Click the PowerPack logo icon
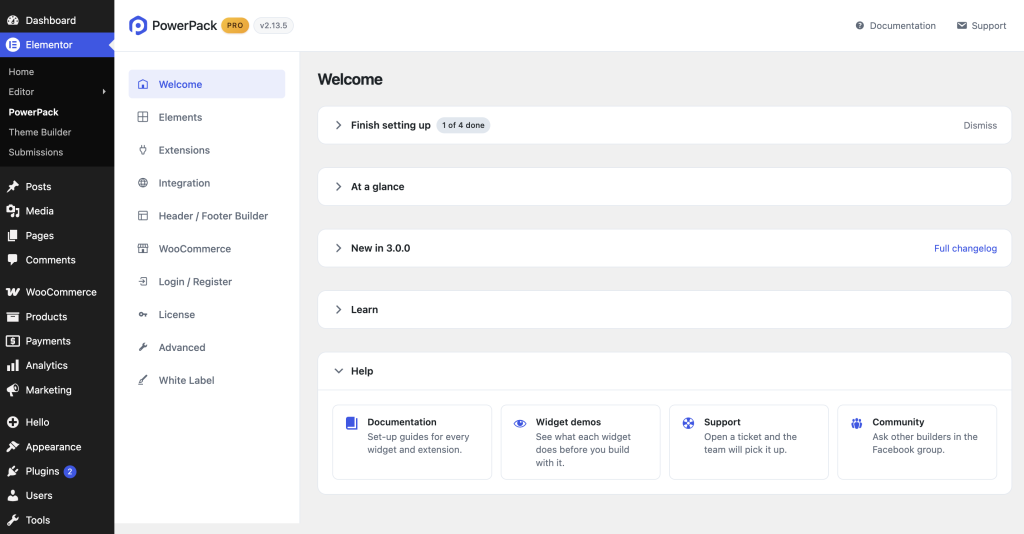This screenshot has height=534, width=1024. 138,25
